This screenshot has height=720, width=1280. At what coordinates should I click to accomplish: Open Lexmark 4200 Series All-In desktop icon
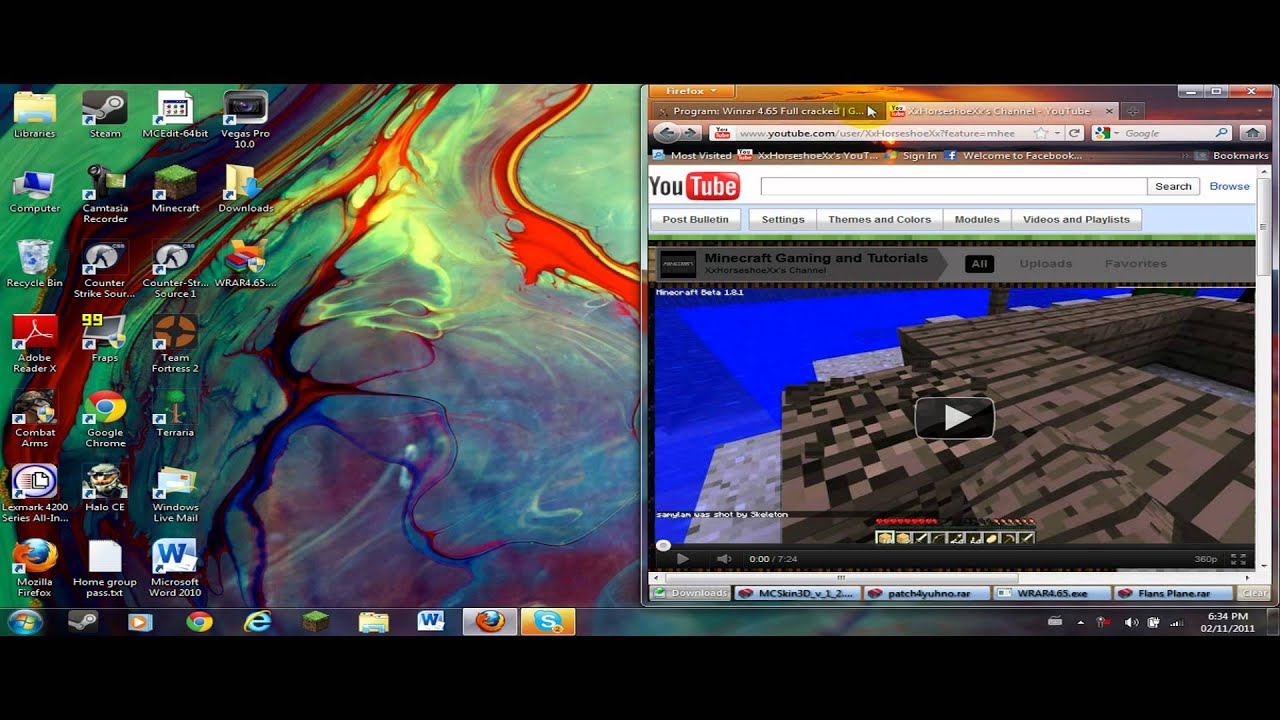pyautogui.click(x=35, y=493)
